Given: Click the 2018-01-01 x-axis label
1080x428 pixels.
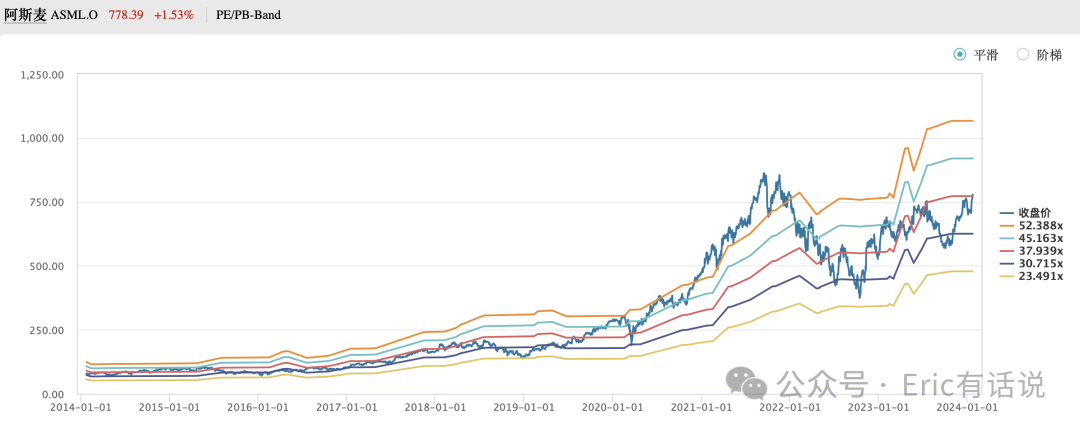Looking at the screenshot, I should pyautogui.click(x=435, y=408).
